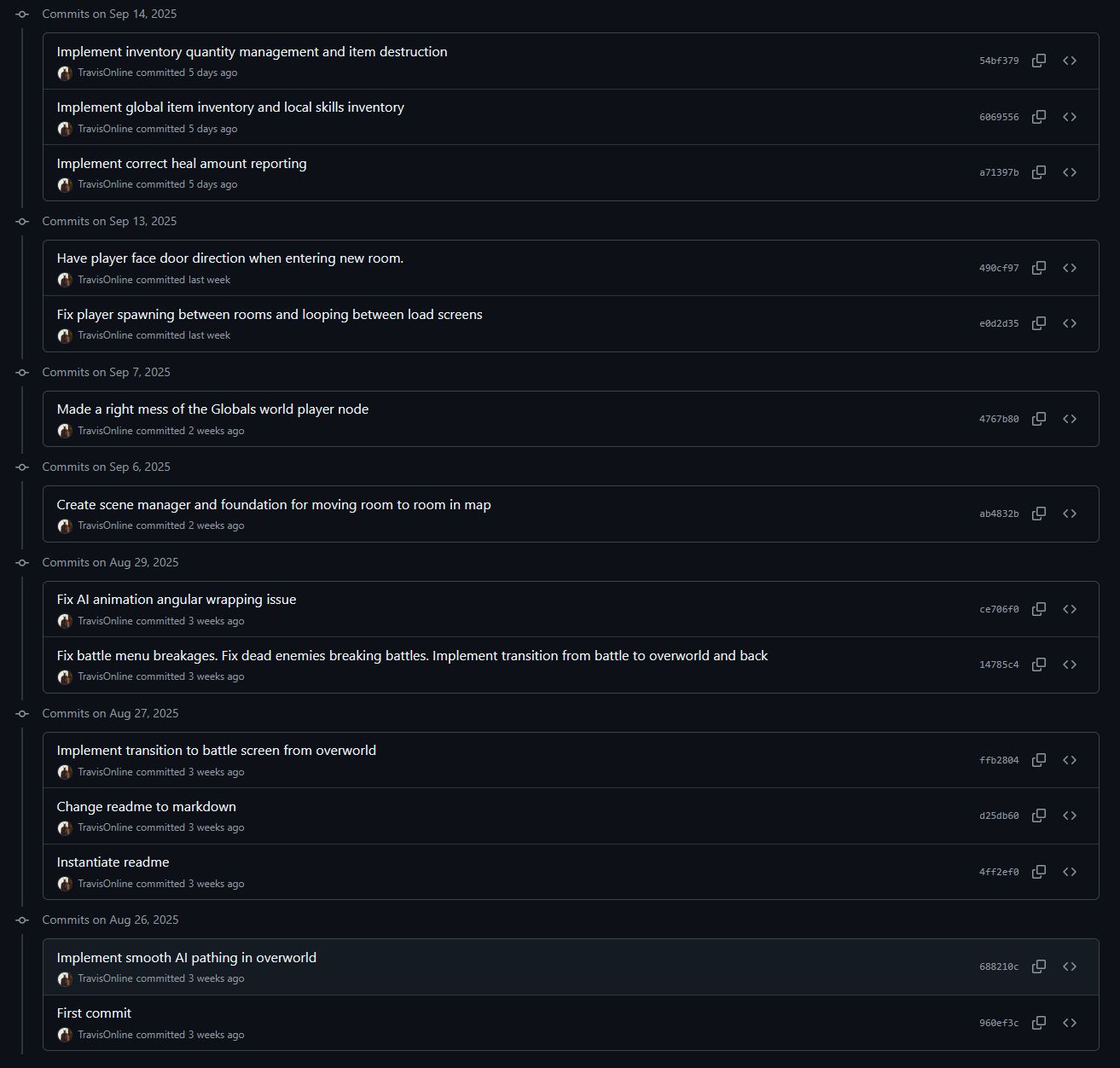Open 'Made a right mess of the Globals world player node'
This screenshot has height=1068, width=1120.
click(212, 409)
